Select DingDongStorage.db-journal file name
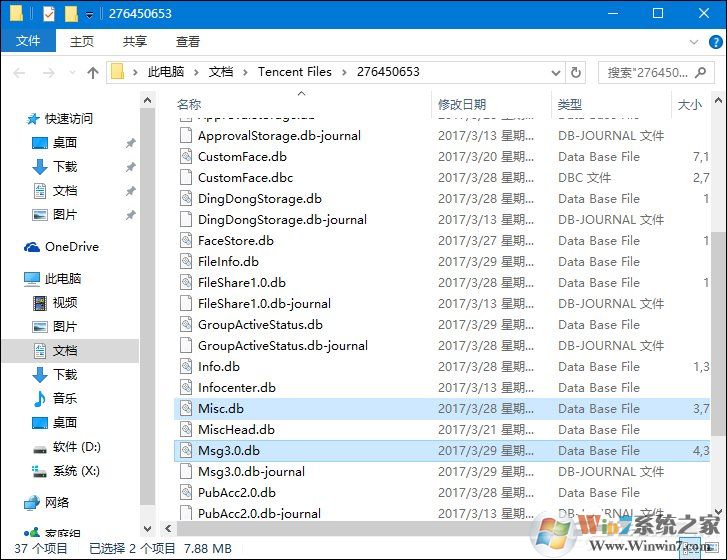 click(x=282, y=219)
